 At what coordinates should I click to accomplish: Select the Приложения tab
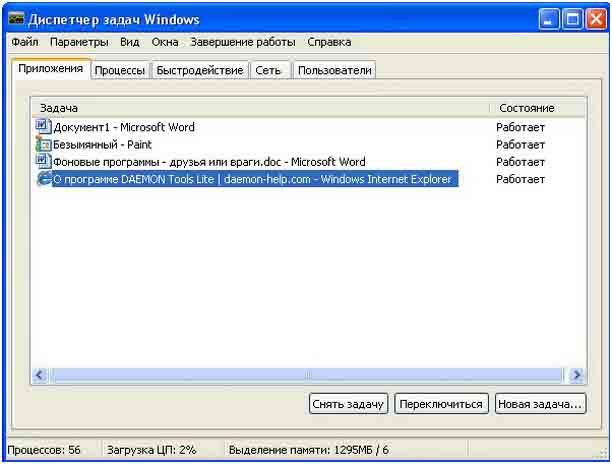click(x=51, y=69)
